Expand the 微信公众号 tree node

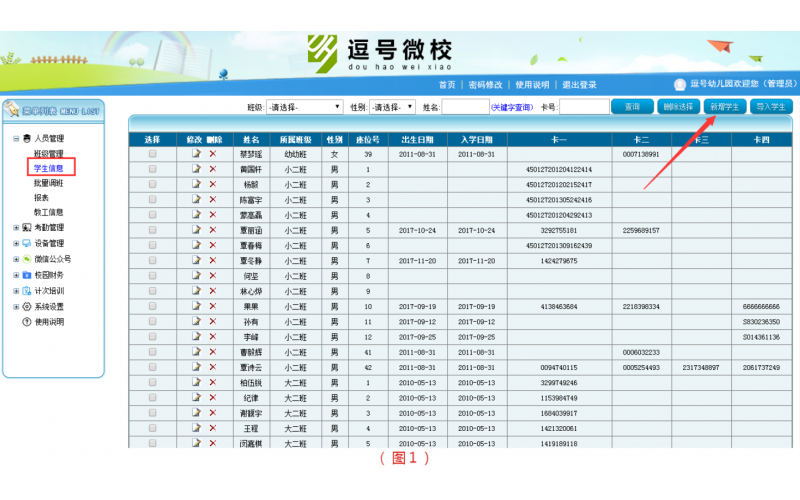tap(16, 259)
